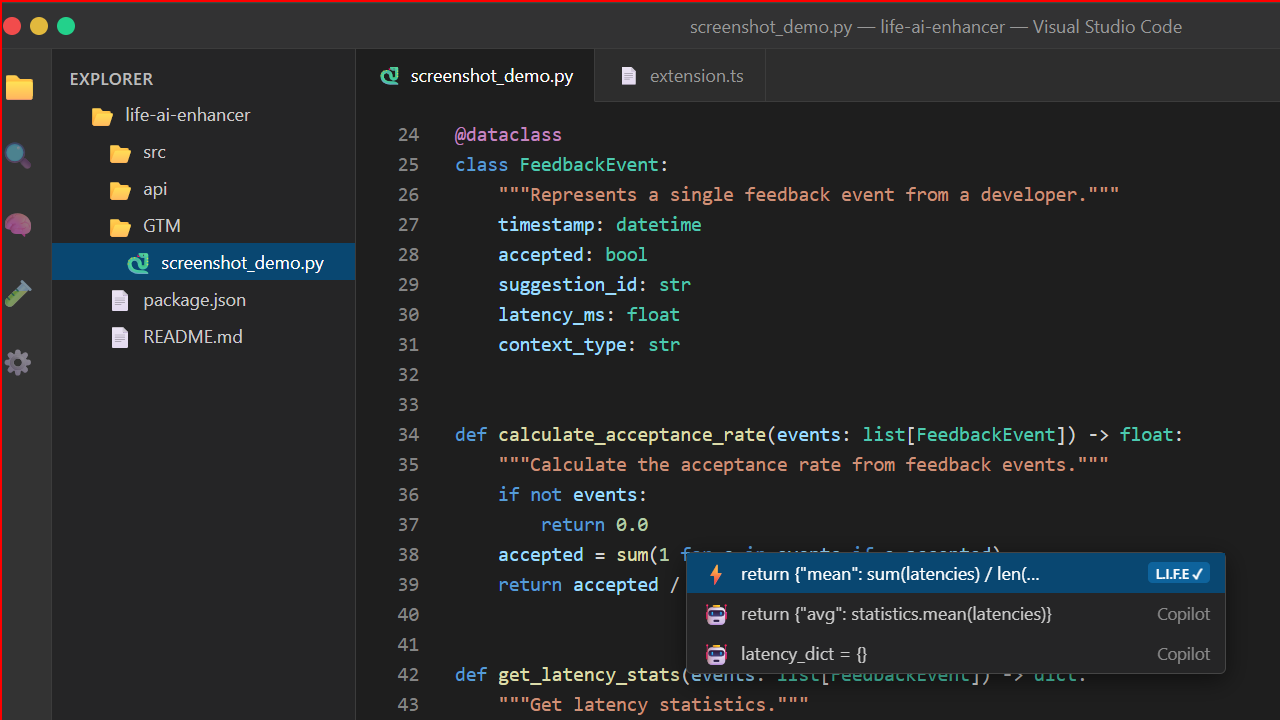Select the return {"avg": statistics.mean suggestion
Image resolution: width=1280 pixels, height=720 pixels.
click(x=956, y=614)
